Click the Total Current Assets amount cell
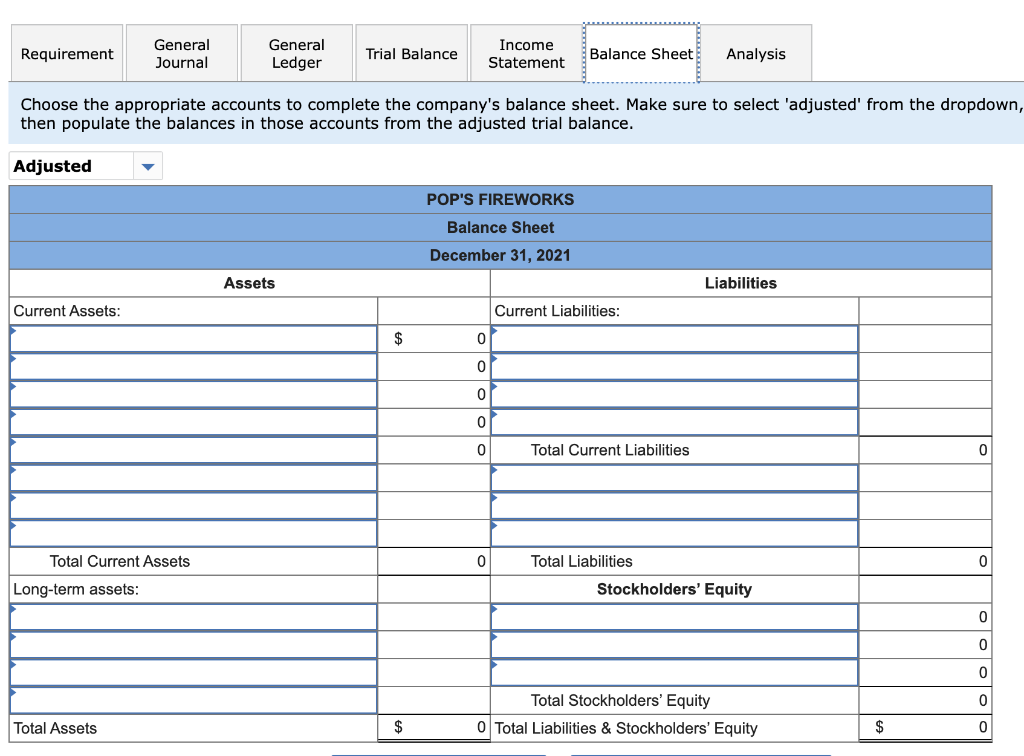The height and width of the screenshot is (756, 1024). [432, 561]
